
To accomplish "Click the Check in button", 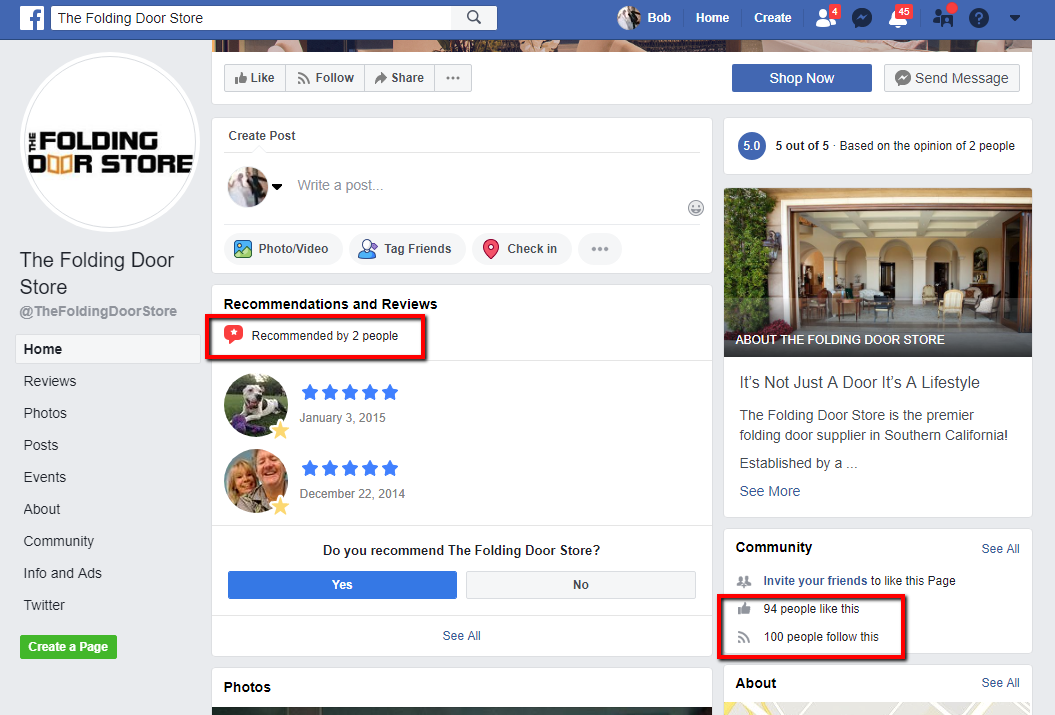I will [x=521, y=249].
